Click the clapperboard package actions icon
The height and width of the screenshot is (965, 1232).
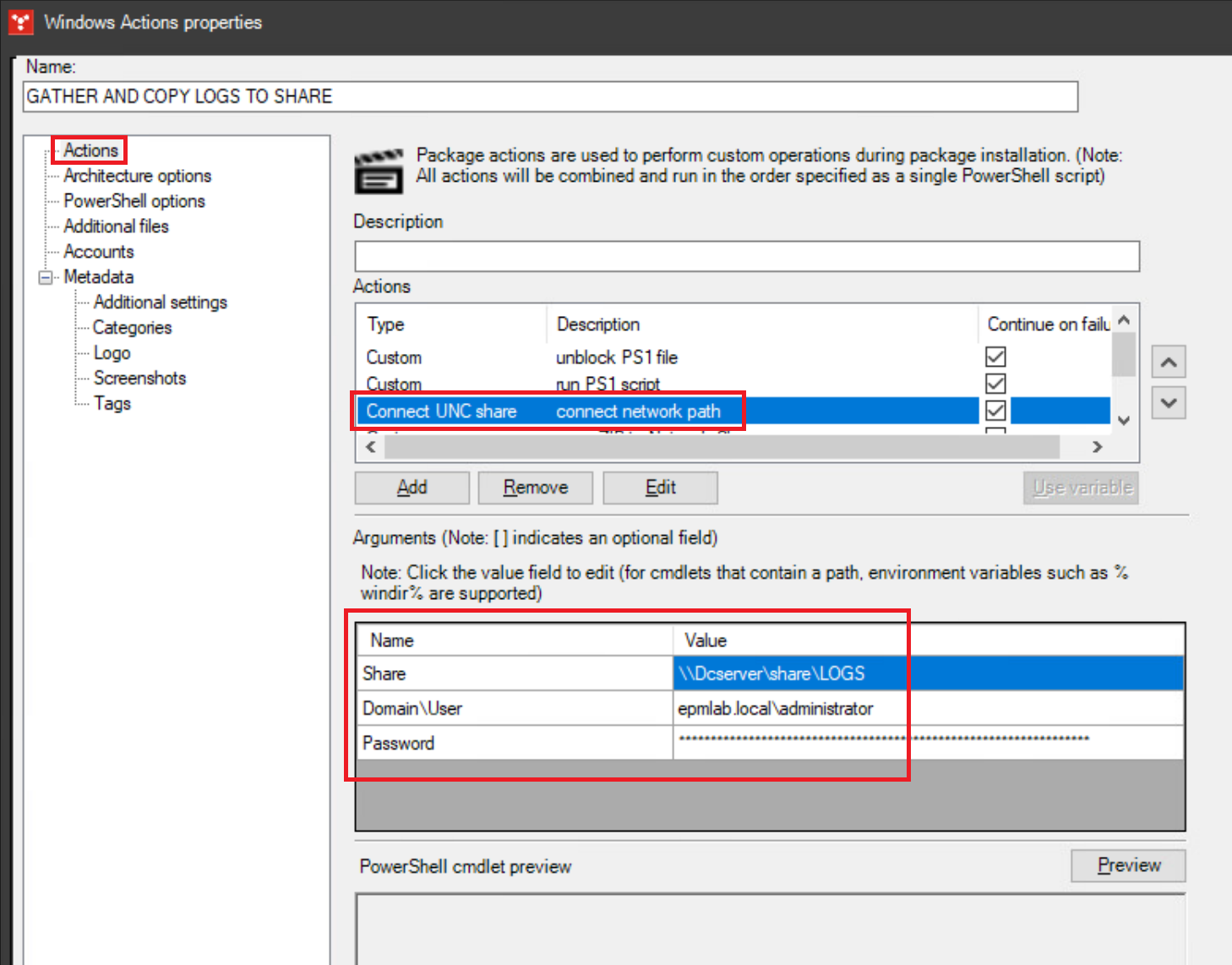coord(378,172)
